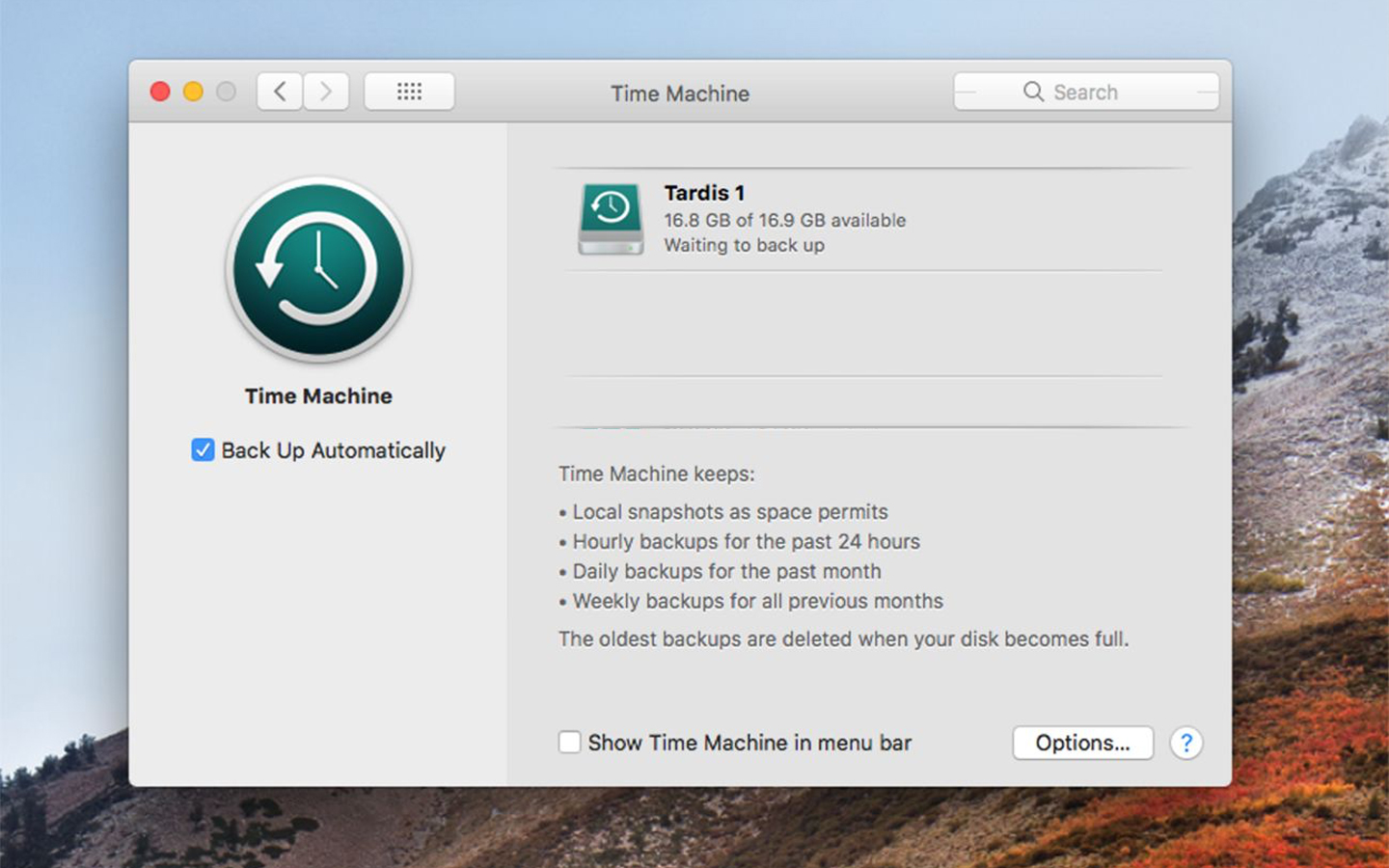Minimize window with the yellow button
This screenshot has height=868, width=1389.
pyautogui.click(x=193, y=92)
